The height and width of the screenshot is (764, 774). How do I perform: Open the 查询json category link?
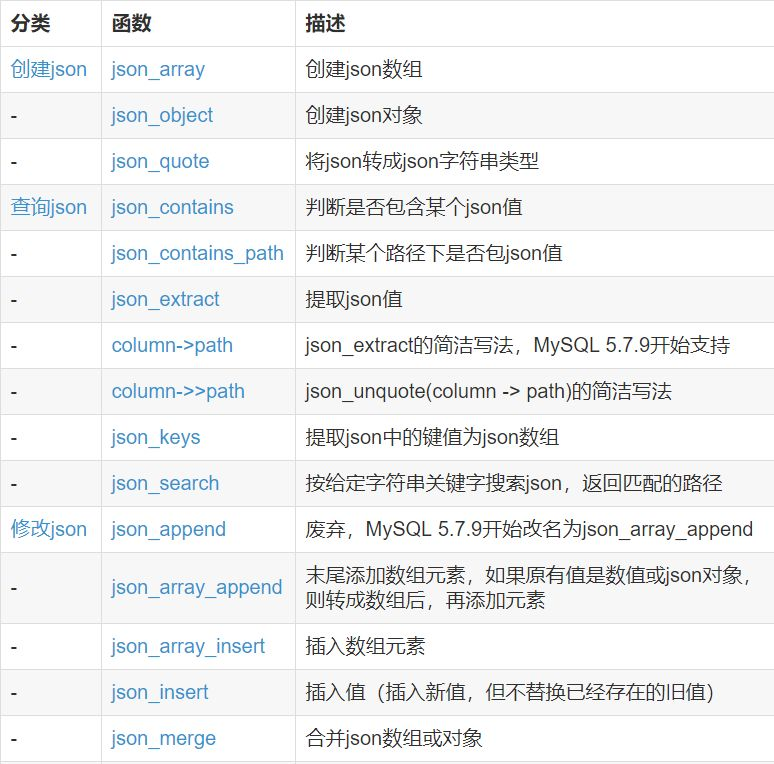pyautogui.click(x=49, y=207)
